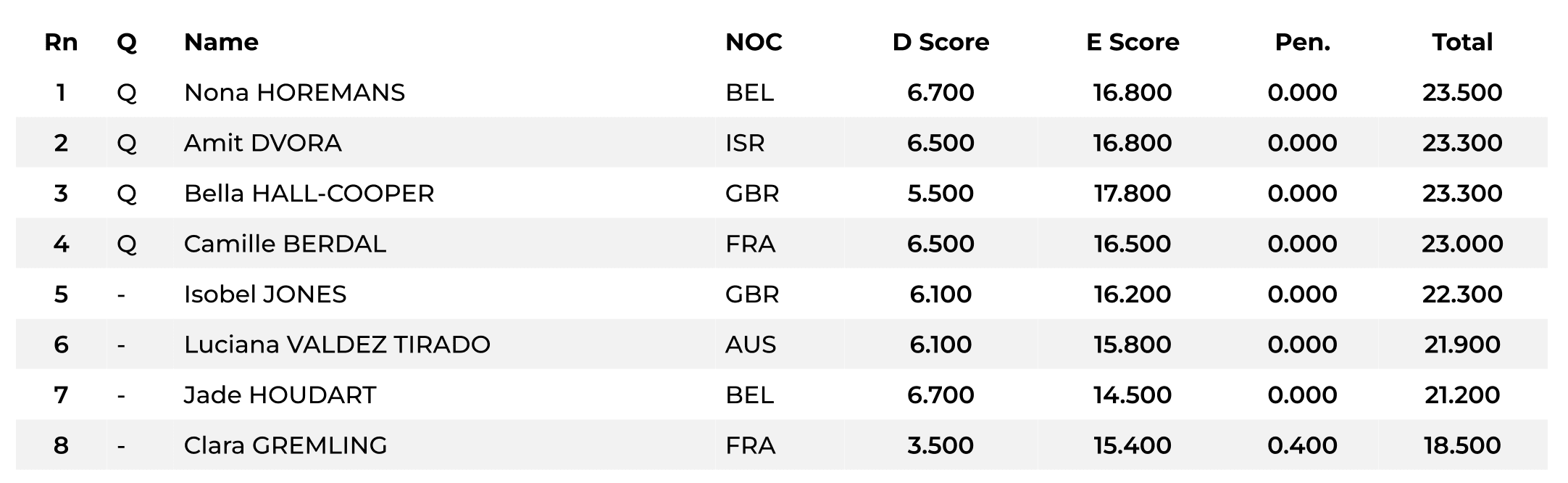Screen dimensions: 1568x483
Task: Click the ISR country code
Action: [x=745, y=143]
